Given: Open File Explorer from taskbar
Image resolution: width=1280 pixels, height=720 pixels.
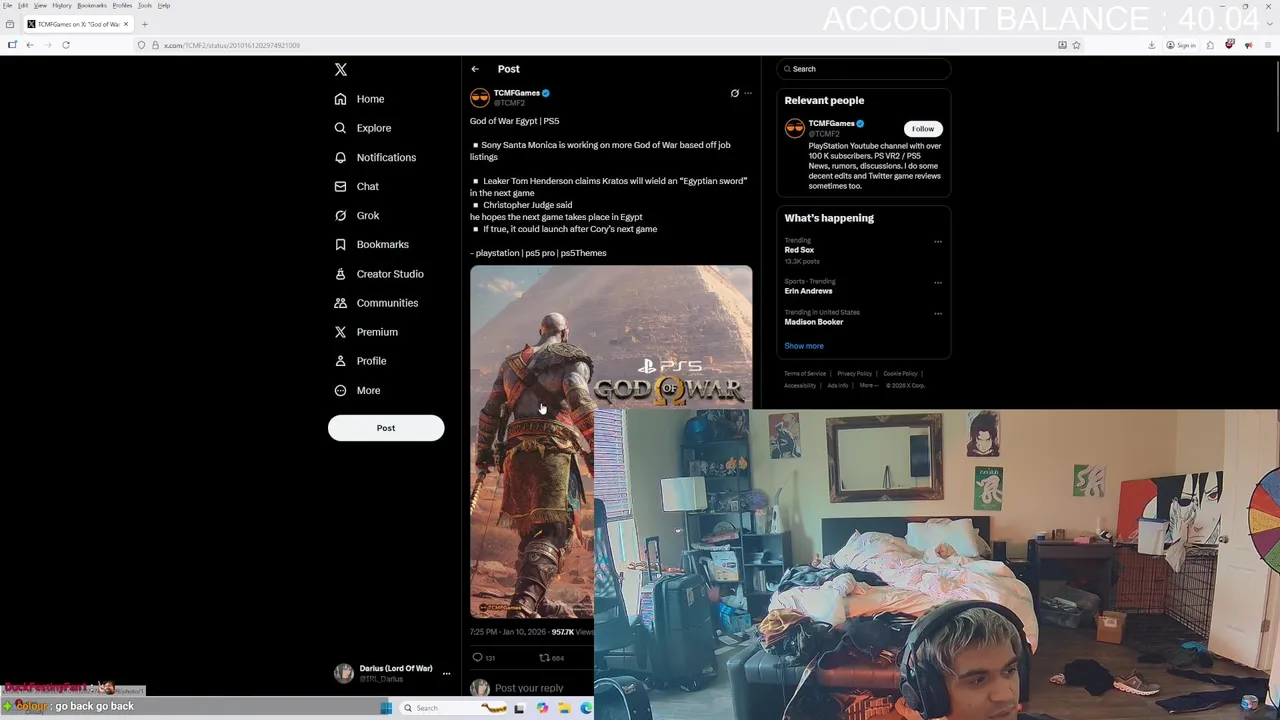Looking at the screenshot, I should [565, 708].
